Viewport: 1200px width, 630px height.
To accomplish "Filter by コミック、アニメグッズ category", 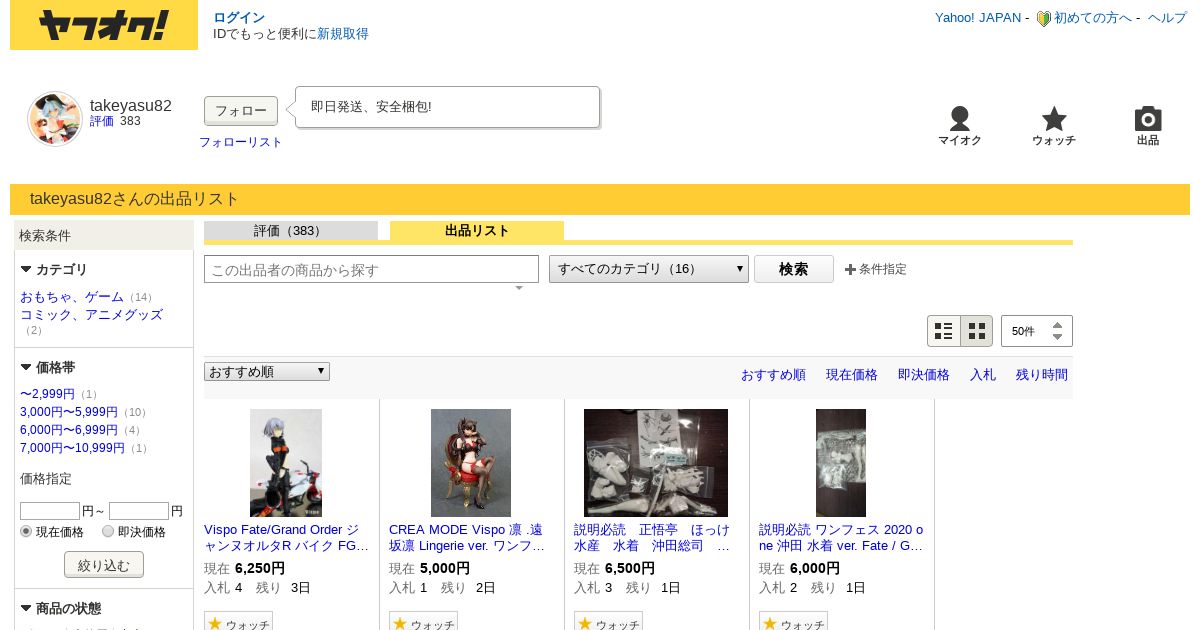I will tap(91, 314).
